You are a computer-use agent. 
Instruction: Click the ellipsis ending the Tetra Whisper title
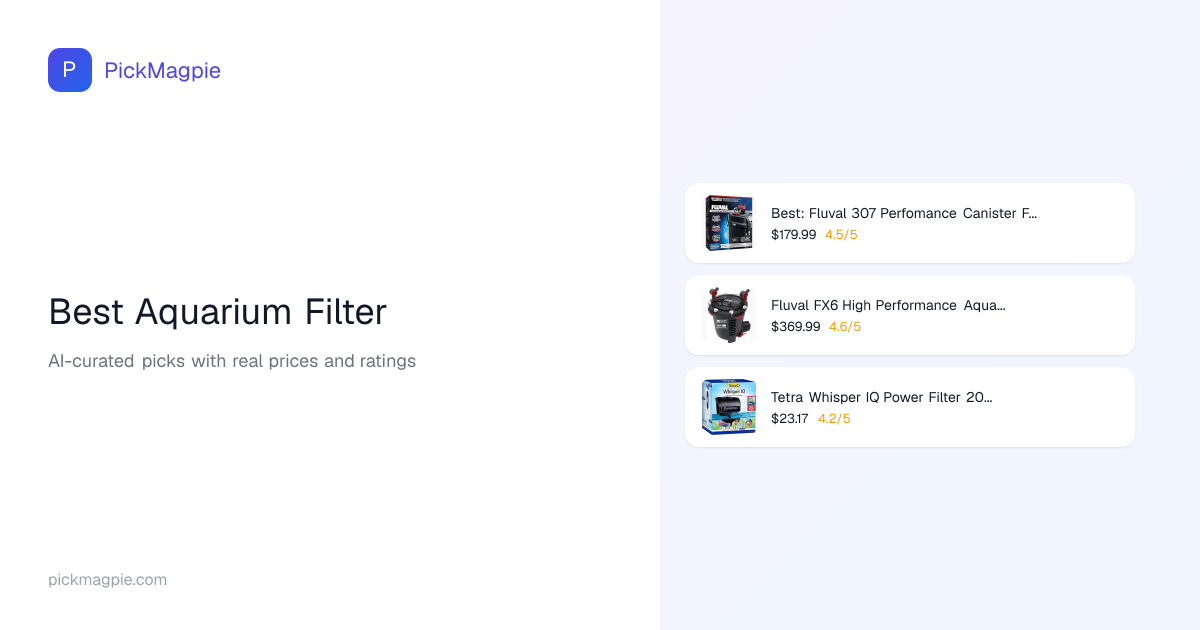coord(988,398)
